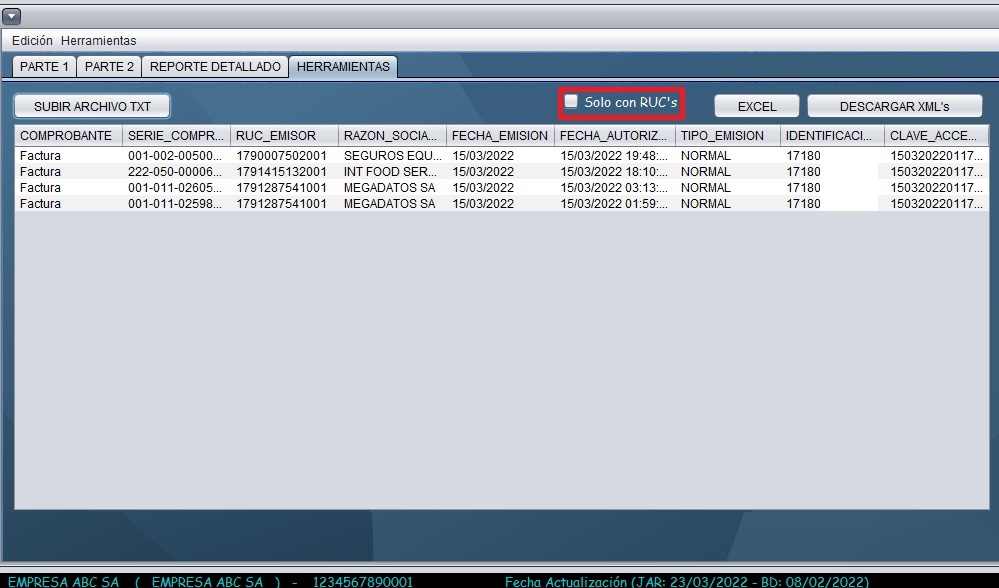Click the SUBIR ARCHIVO TXT button
The width and height of the screenshot is (999, 588).
pyautogui.click(x=92, y=106)
